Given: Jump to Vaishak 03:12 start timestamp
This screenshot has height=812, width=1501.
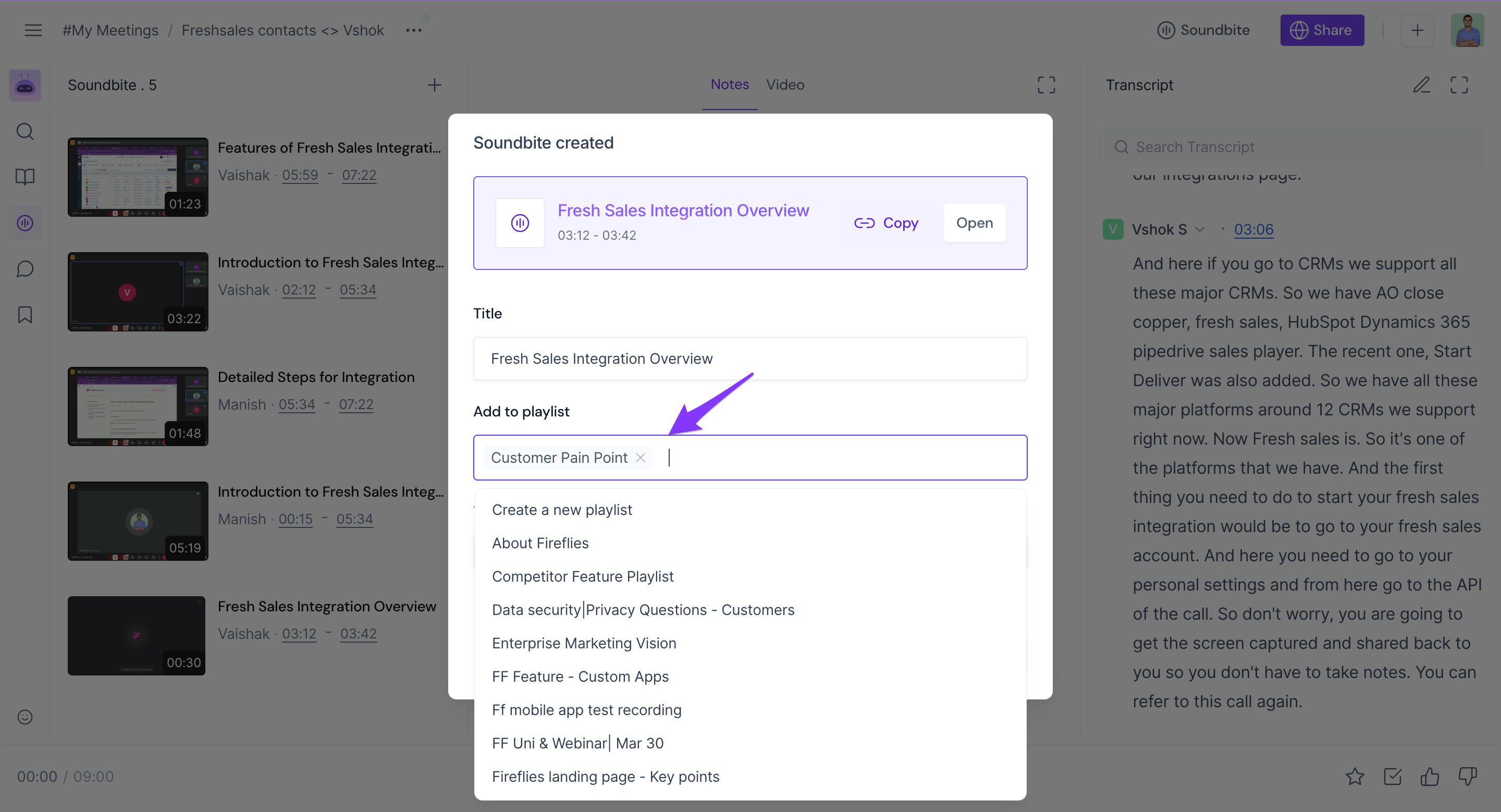Looking at the screenshot, I should (299, 634).
